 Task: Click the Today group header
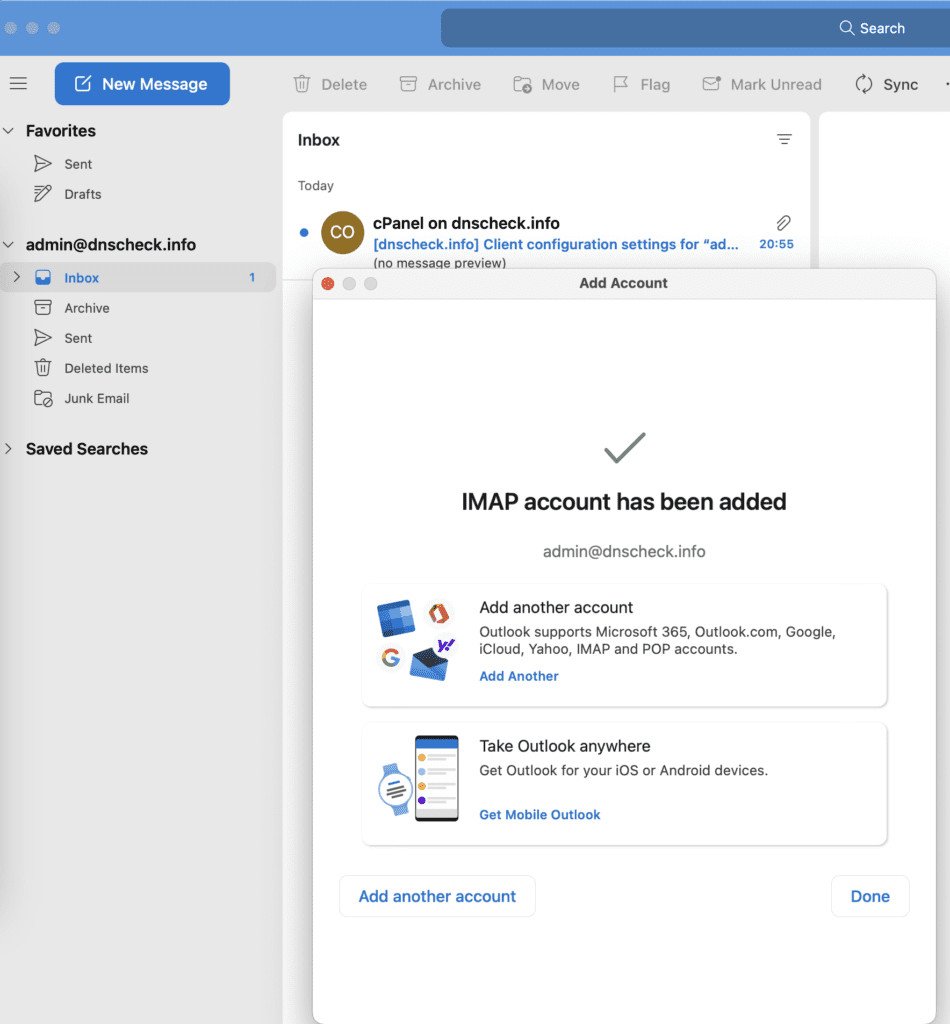pos(315,185)
